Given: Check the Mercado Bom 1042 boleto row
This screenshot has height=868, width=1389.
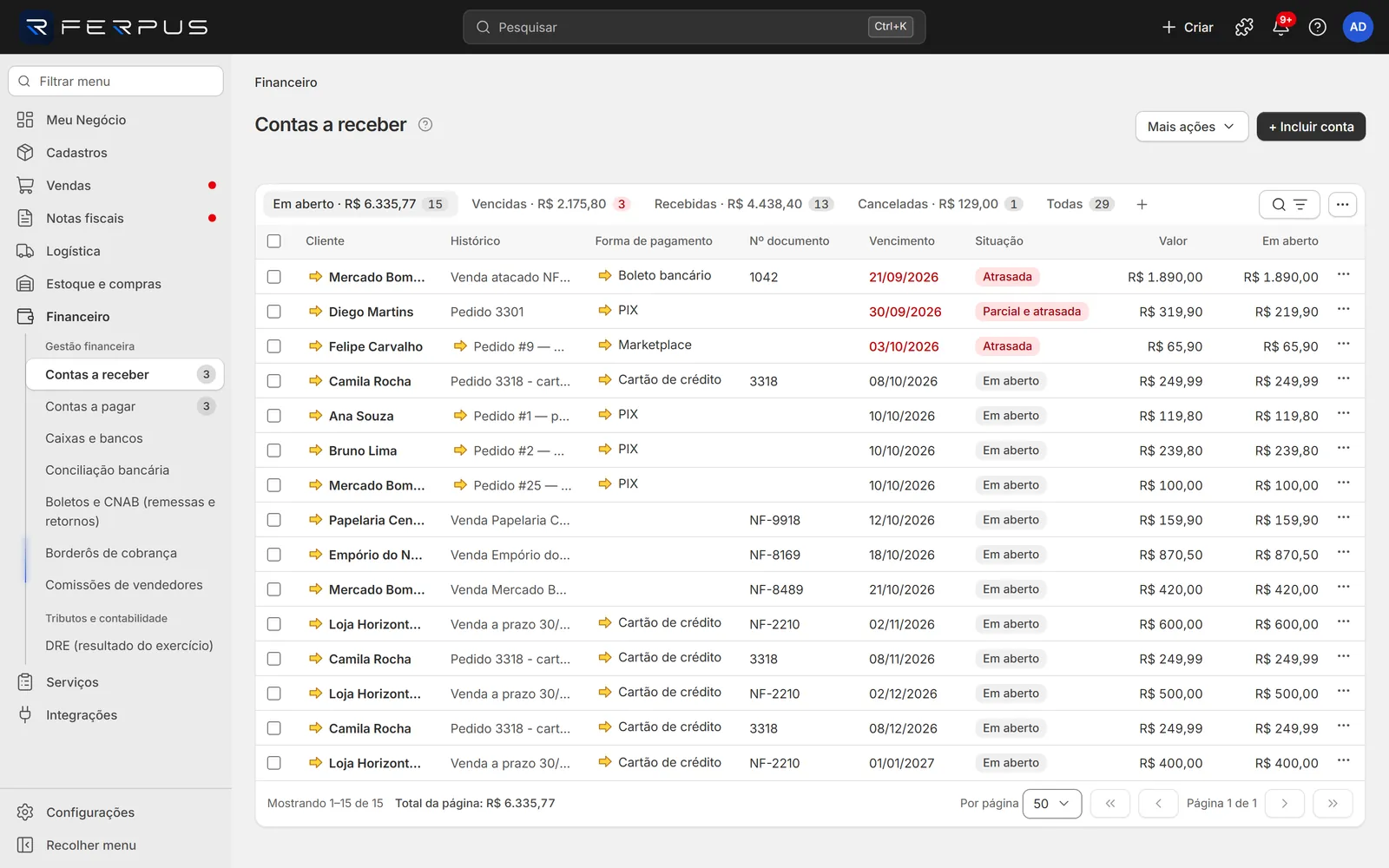Looking at the screenshot, I should point(274,277).
